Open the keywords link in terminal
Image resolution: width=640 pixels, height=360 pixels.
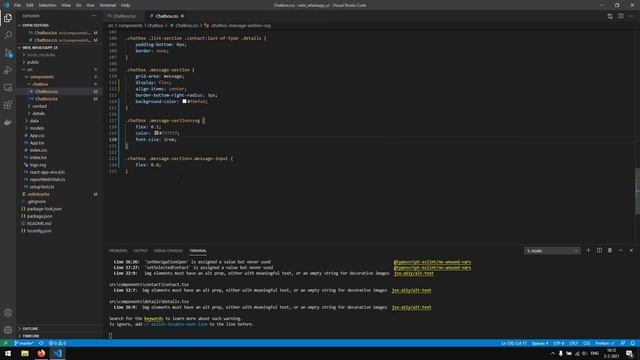point(153,318)
